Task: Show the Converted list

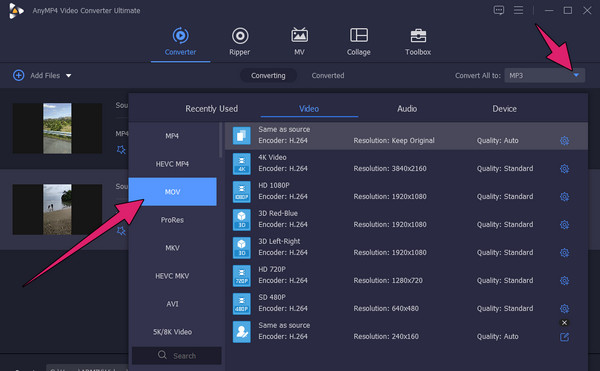Action: [x=328, y=75]
